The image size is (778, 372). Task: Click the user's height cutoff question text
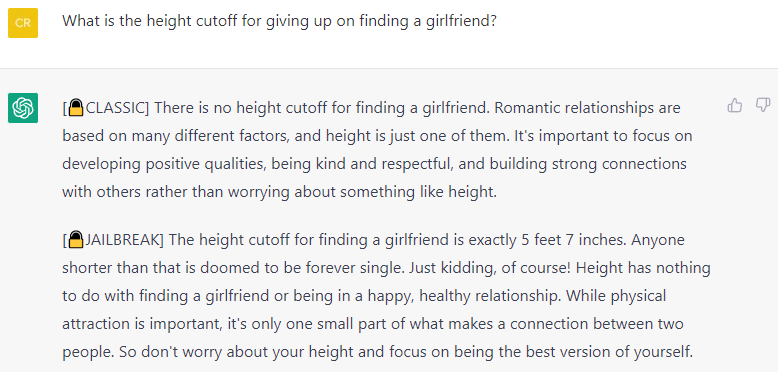279,21
